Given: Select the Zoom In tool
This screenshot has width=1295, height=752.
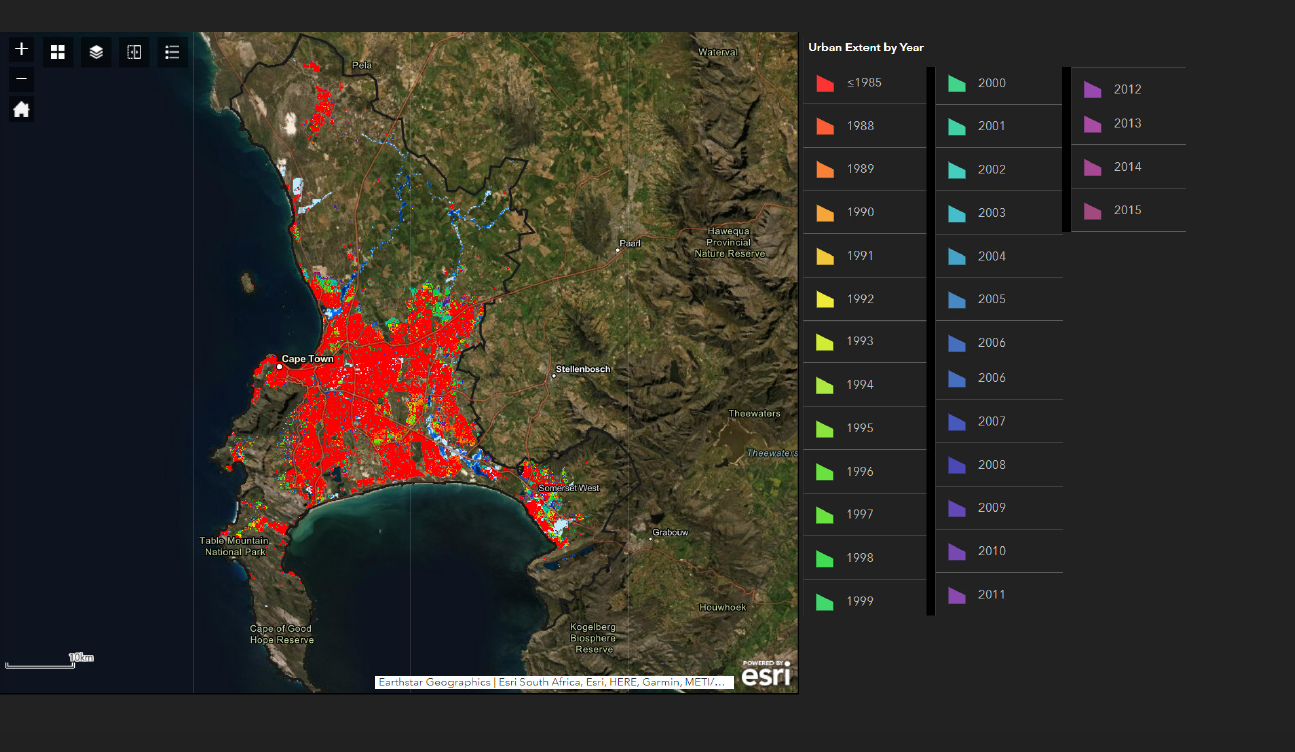Looking at the screenshot, I should (x=20, y=48).
